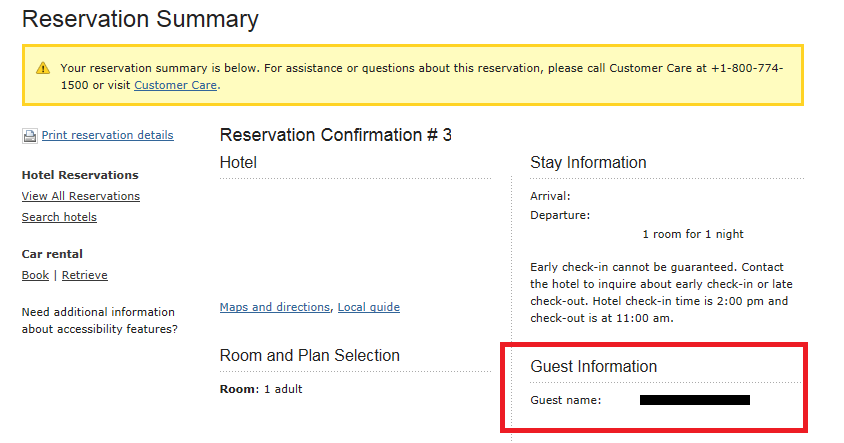Image resolution: width=844 pixels, height=443 pixels.
Task: Click the Reservation Confirmation # 3 heading
Action: tap(336, 135)
